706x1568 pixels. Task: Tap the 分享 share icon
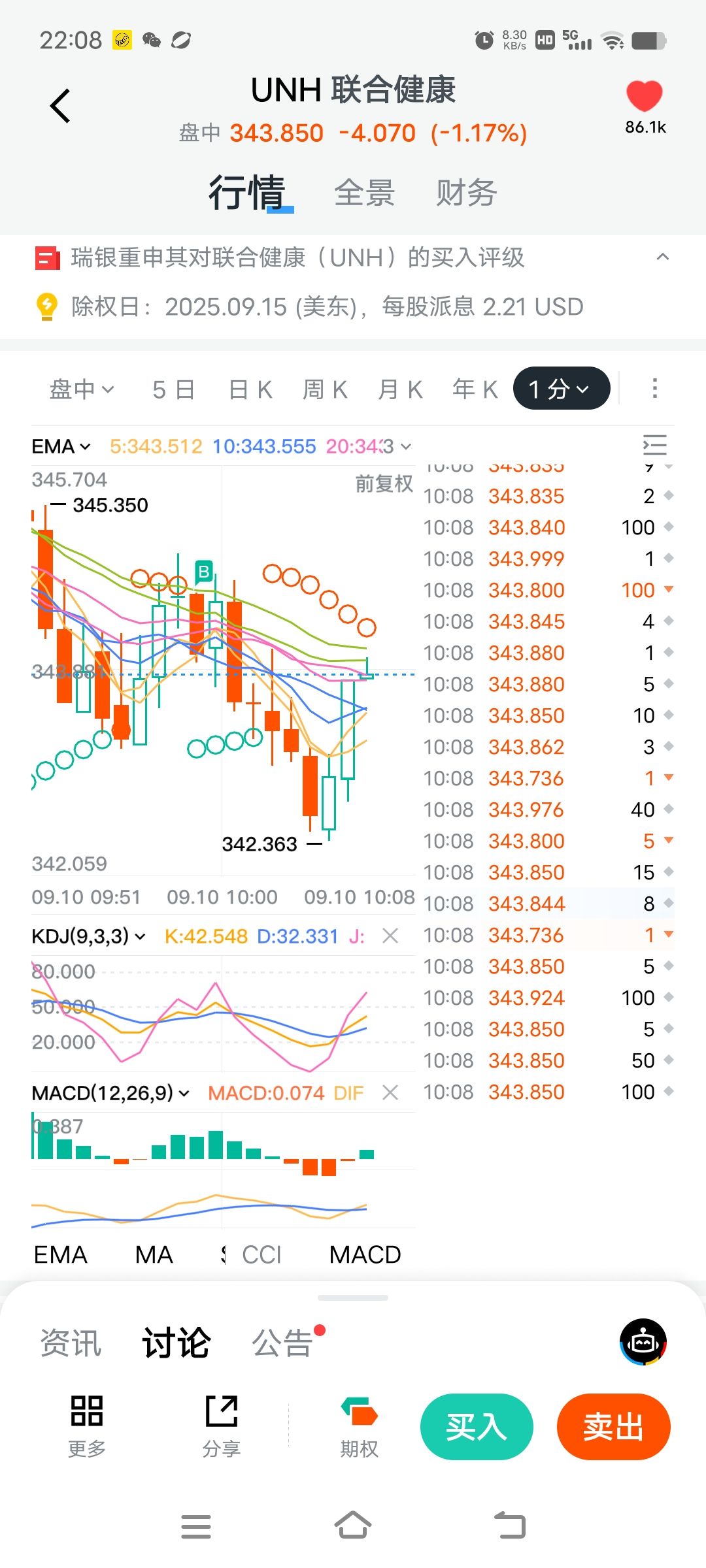[222, 1411]
